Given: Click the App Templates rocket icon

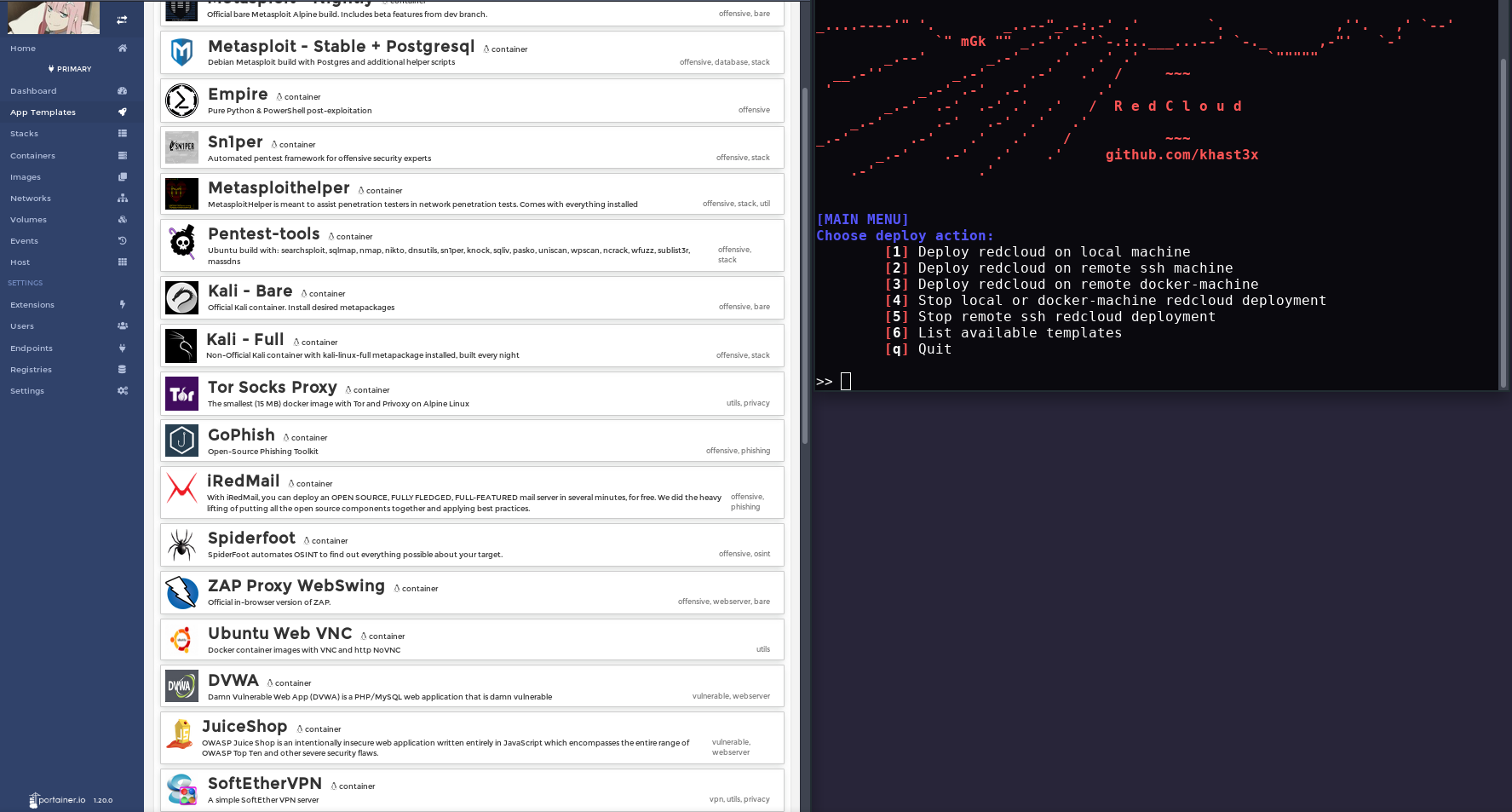Looking at the screenshot, I should [x=123, y=112].
